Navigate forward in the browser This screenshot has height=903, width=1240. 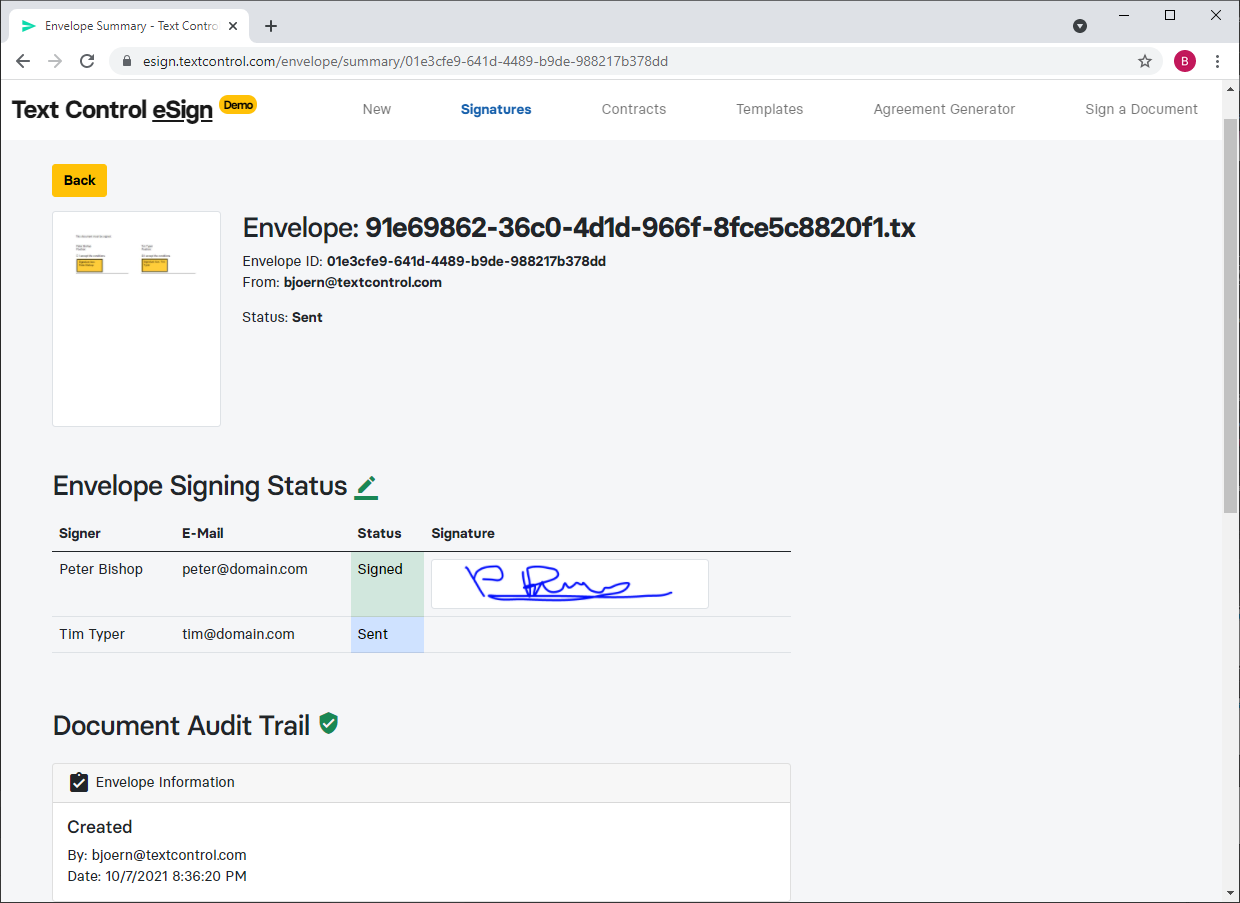point(55,61)
